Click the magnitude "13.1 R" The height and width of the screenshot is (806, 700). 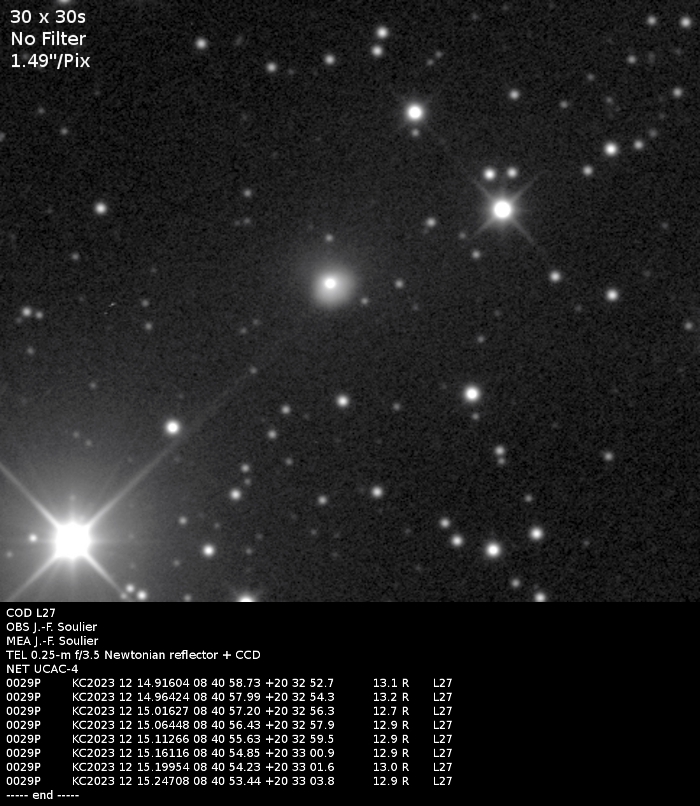391,683
